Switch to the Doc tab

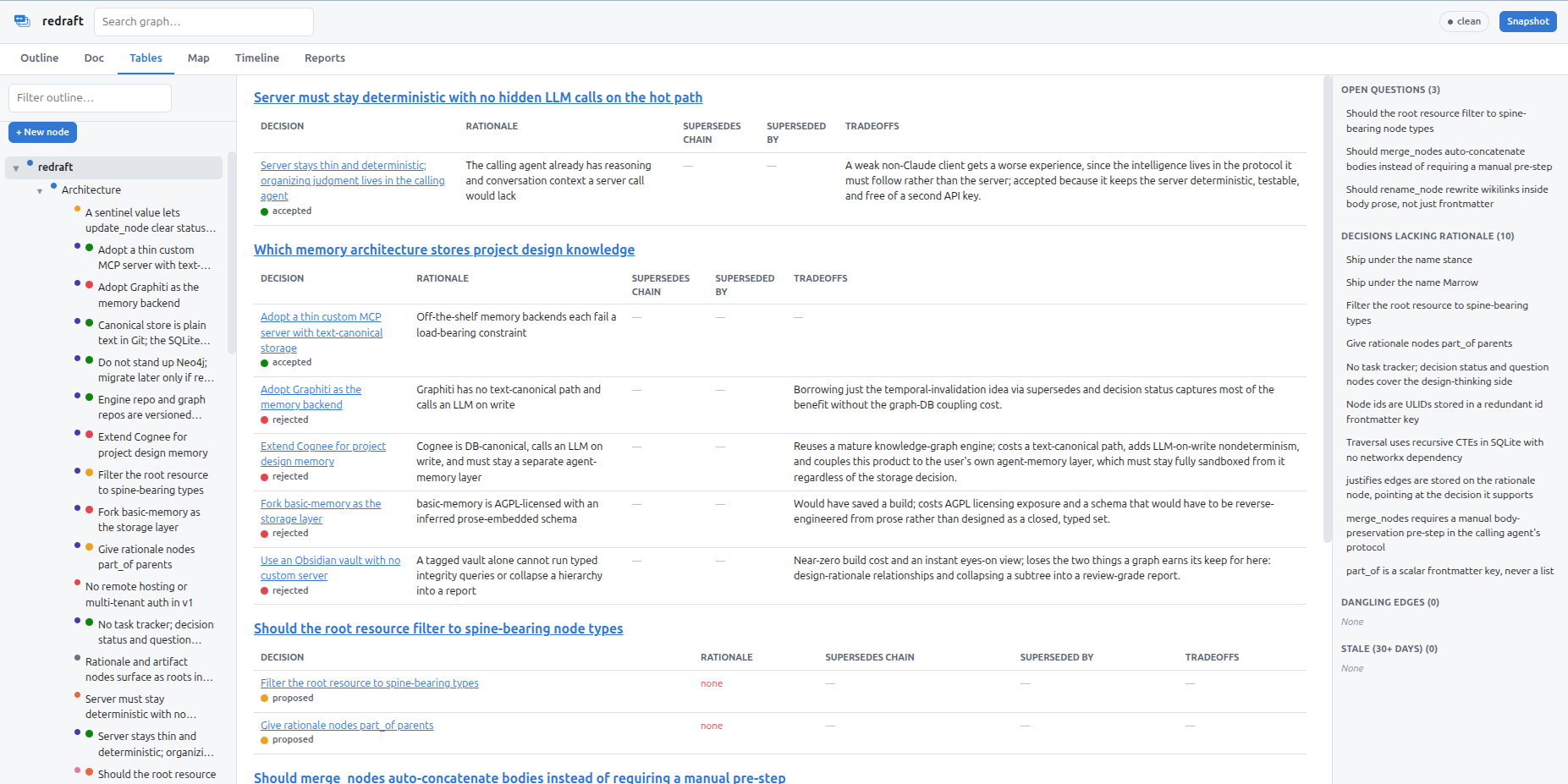94,58
